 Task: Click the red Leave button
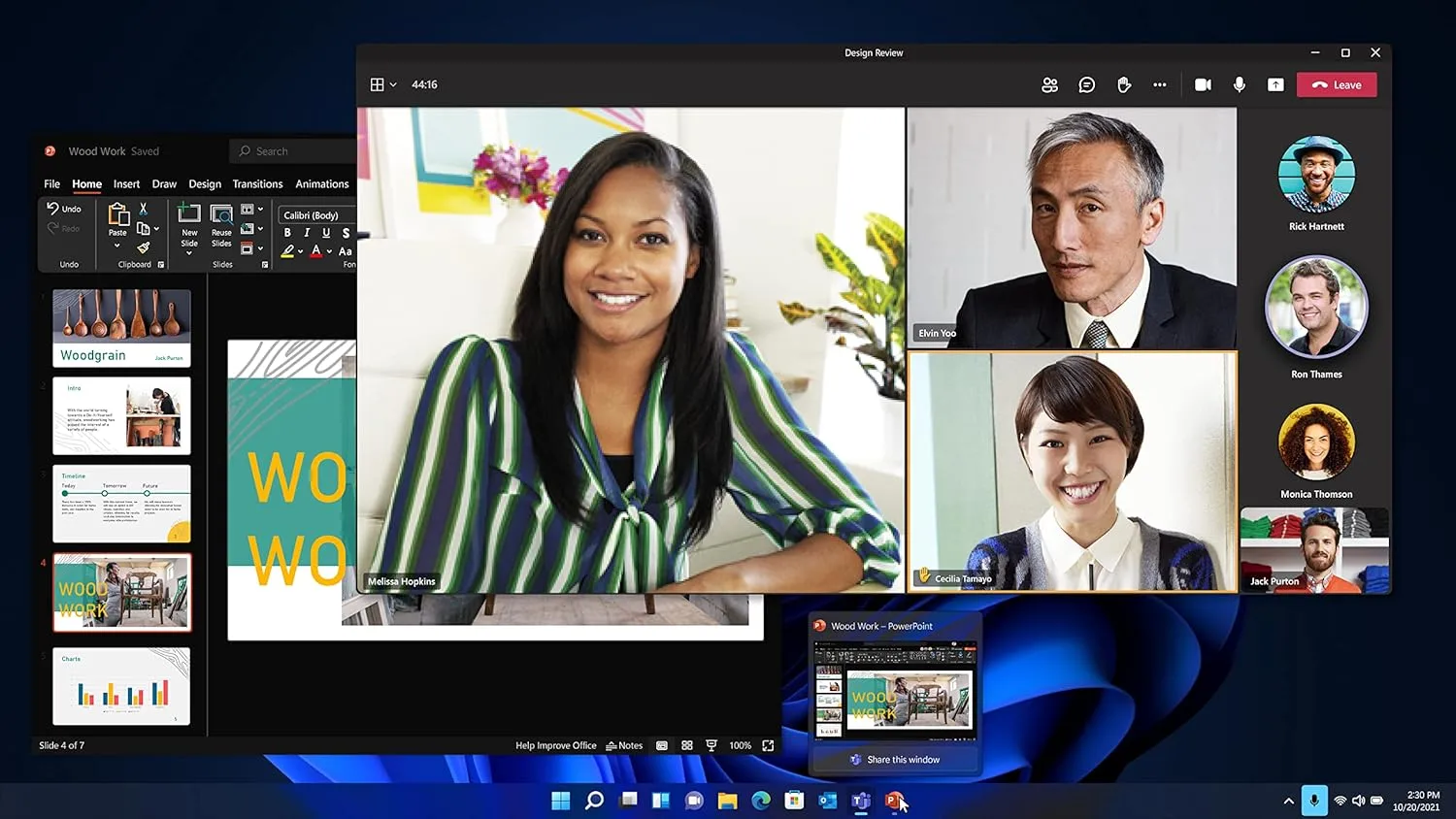1337,84
